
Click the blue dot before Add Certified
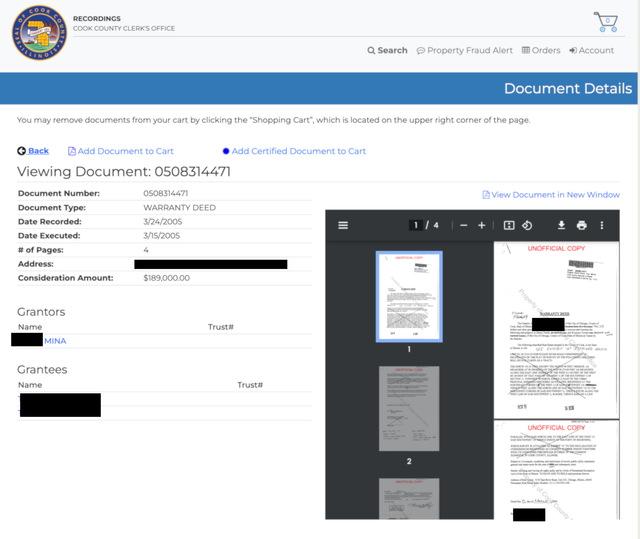[x=226, y=151]
